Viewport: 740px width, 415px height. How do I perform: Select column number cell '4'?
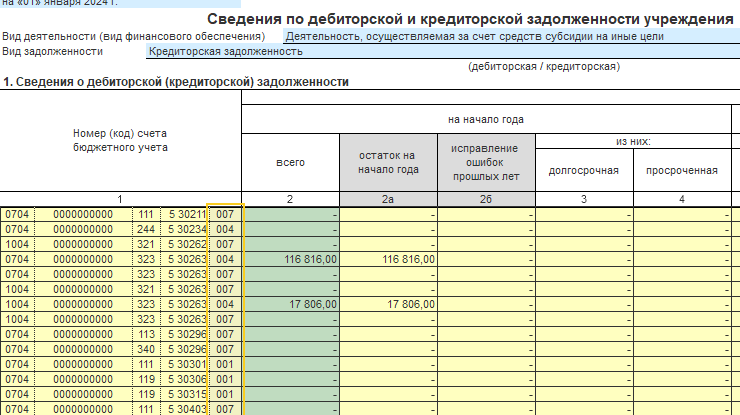[x=682, y=199]
